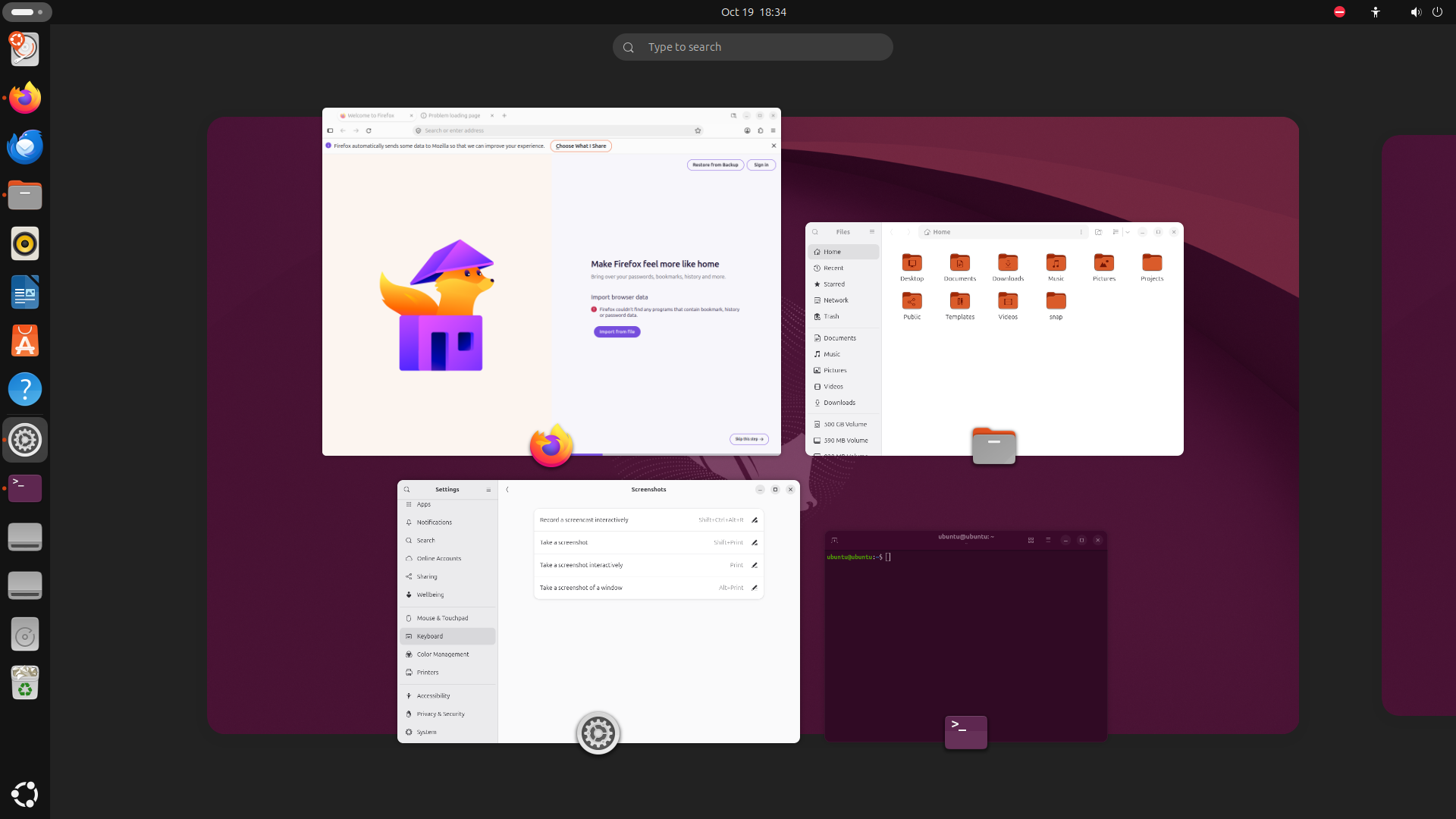Image resolution: width=1456 pixels, height=819 pixels.
Task: Select the Terminal window thumbnail
Action: click(966, 636)
